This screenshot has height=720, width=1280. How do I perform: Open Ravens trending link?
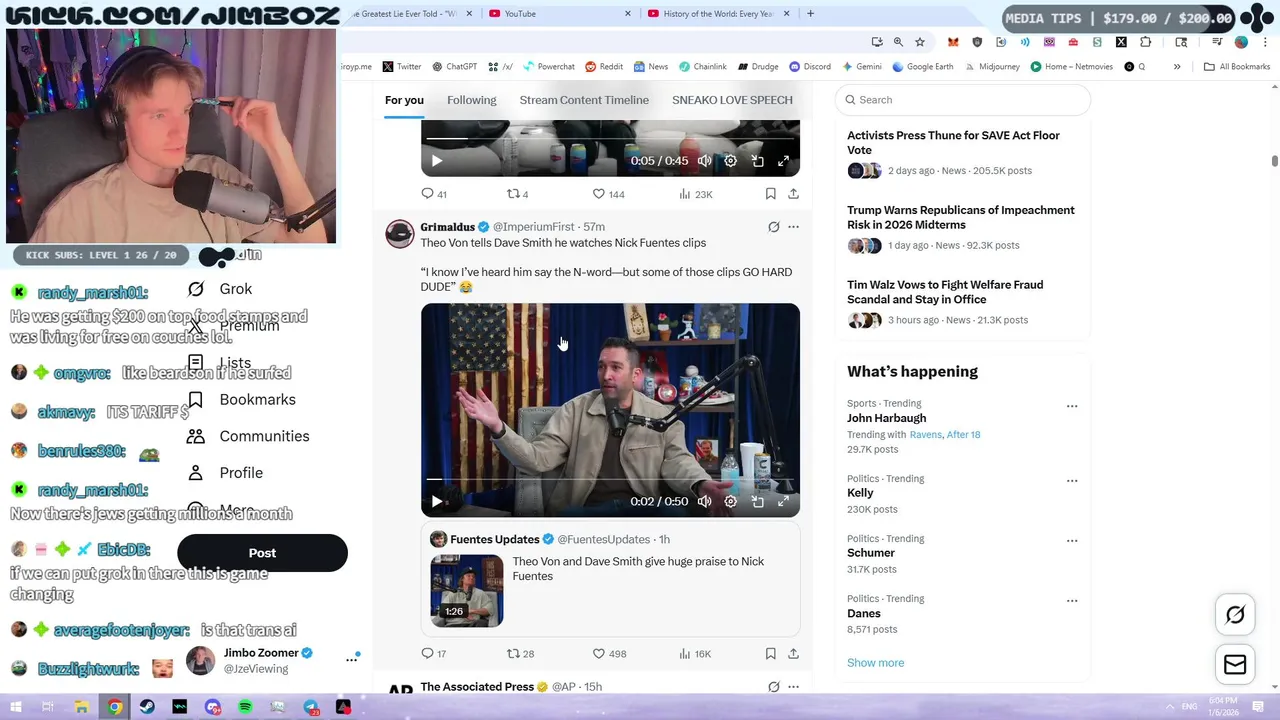(x=925, y=435)
